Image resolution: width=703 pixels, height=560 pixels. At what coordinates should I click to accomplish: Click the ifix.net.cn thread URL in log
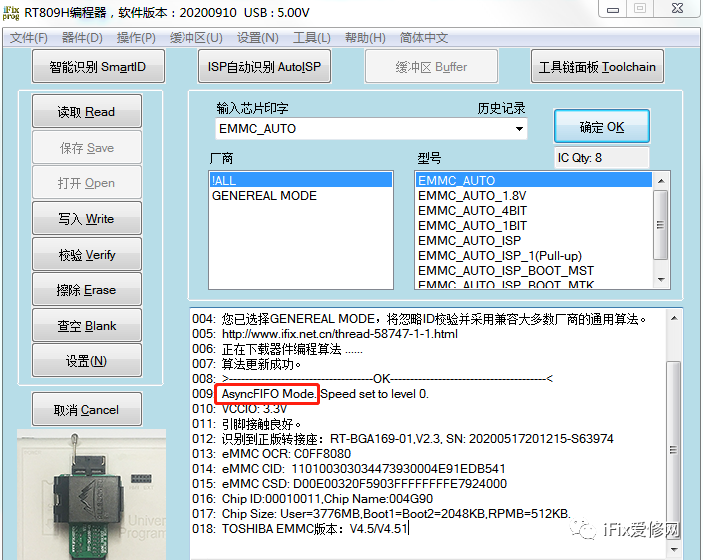point(340,334)
